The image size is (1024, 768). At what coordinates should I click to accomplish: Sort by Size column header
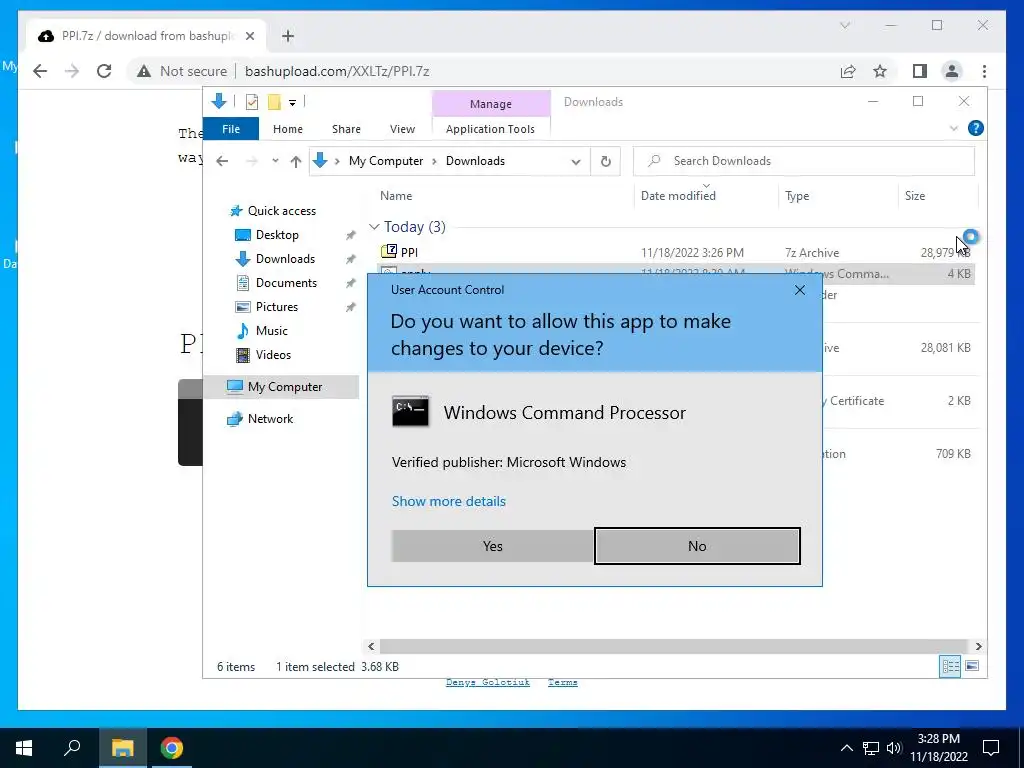914,196
